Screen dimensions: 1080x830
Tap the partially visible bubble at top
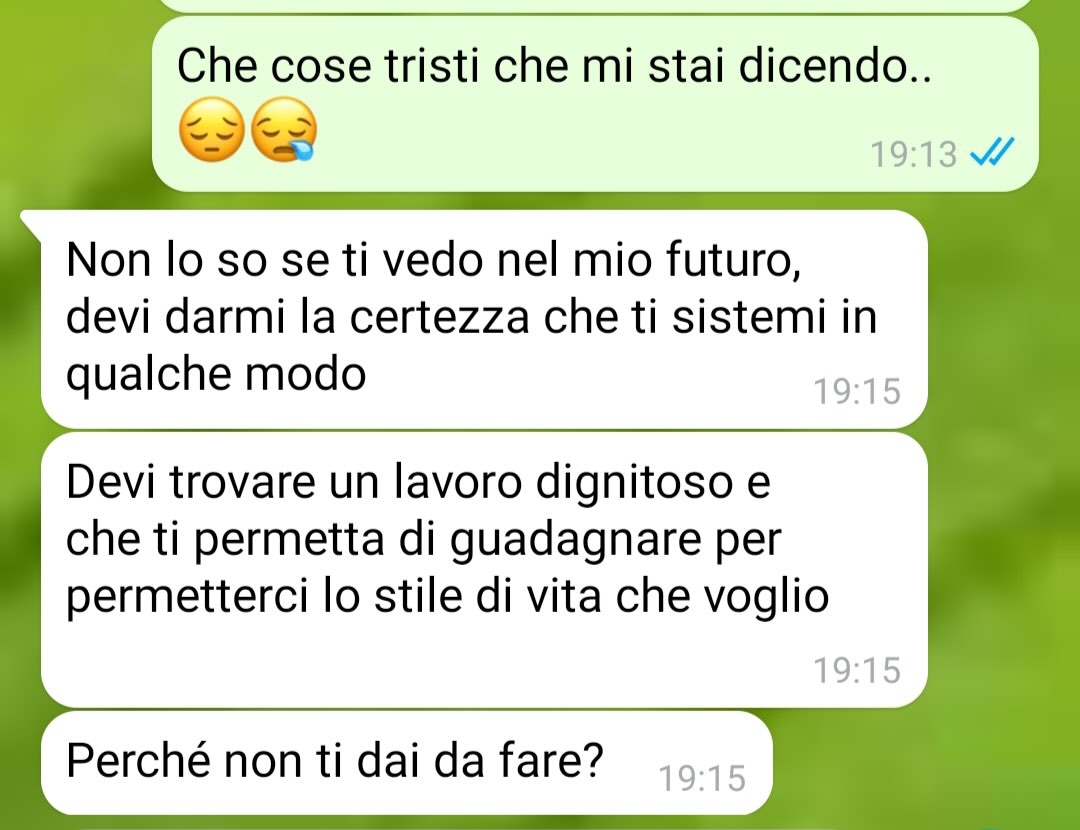click(x=595, y=6)
